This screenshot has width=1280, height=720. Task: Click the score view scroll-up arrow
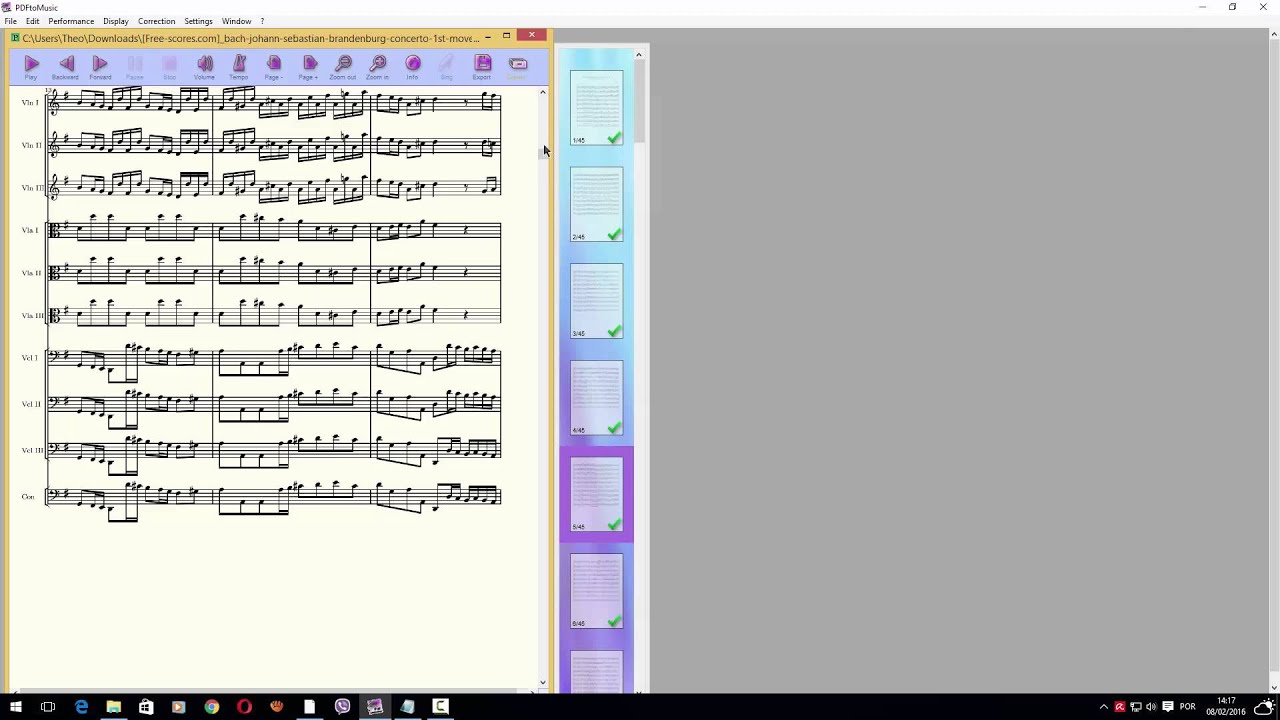[543, 93]
